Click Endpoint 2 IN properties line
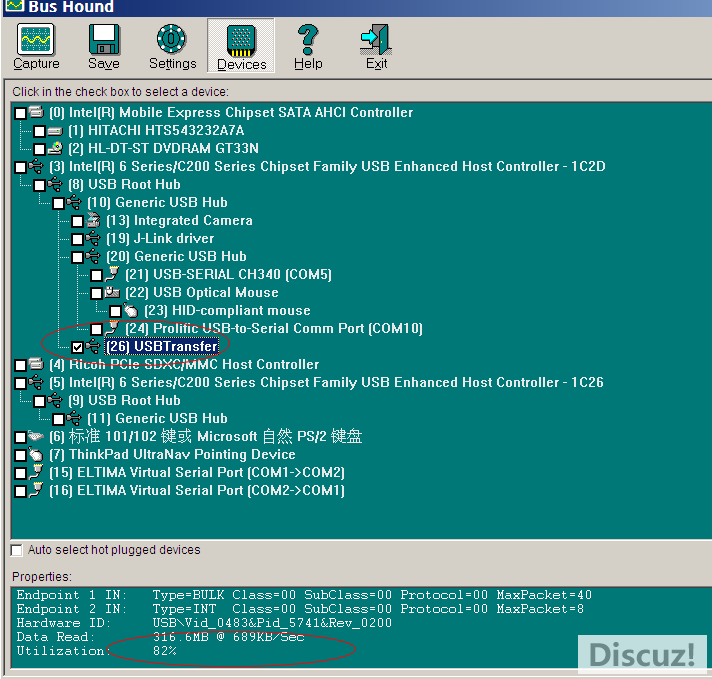This screenshot has height=679, width=712. tap(300, 609)
